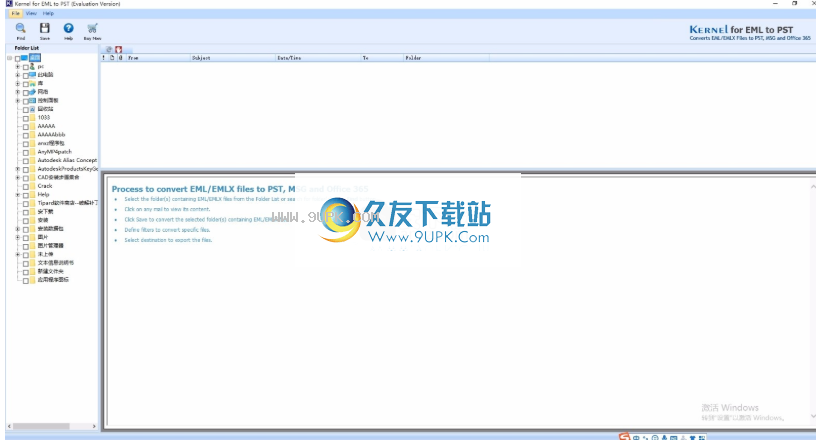Select the AnyMP4patch folder name
Screen dimensions: 816x440
[x=55, y=152]
